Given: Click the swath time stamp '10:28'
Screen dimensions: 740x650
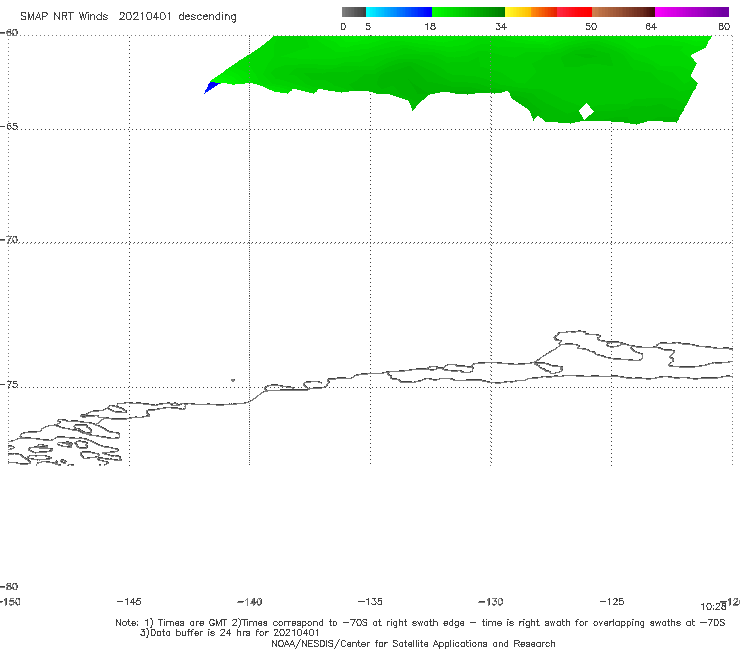Looking at the screenshot, I should [713, 607].
